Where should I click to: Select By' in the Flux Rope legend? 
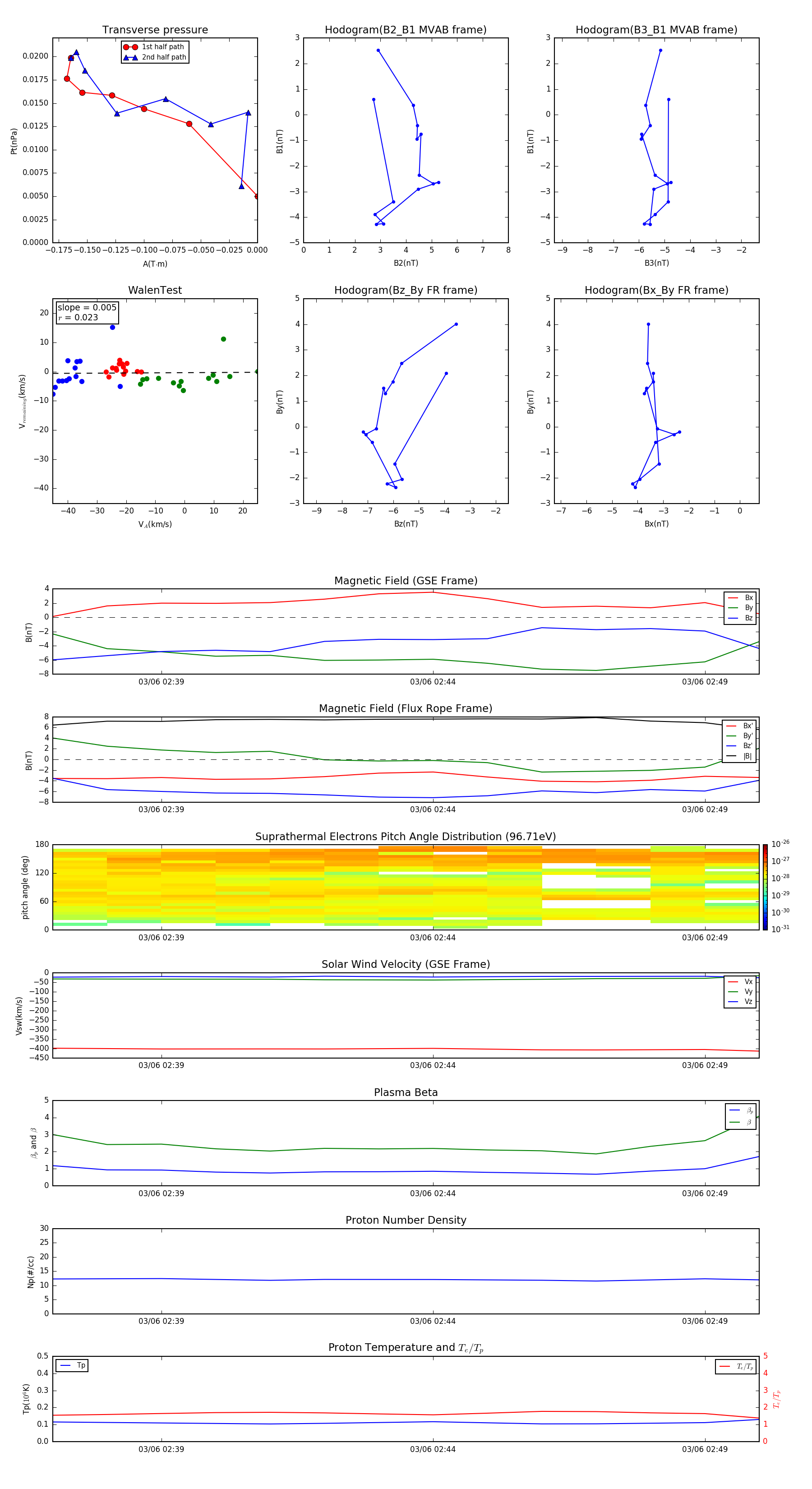(x=739, y=736)
